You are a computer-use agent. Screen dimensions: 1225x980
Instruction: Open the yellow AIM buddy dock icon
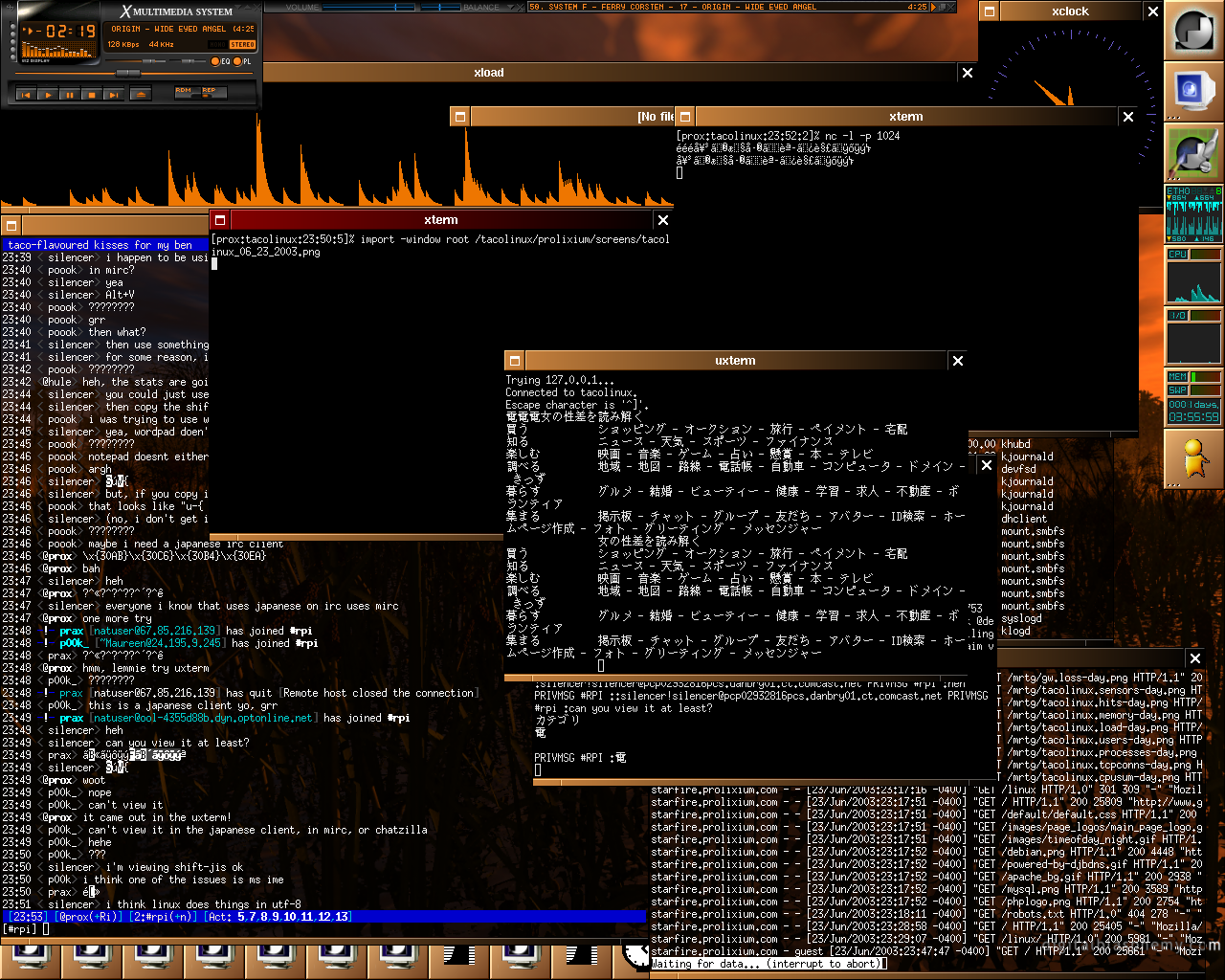(x=1193, y=459)
